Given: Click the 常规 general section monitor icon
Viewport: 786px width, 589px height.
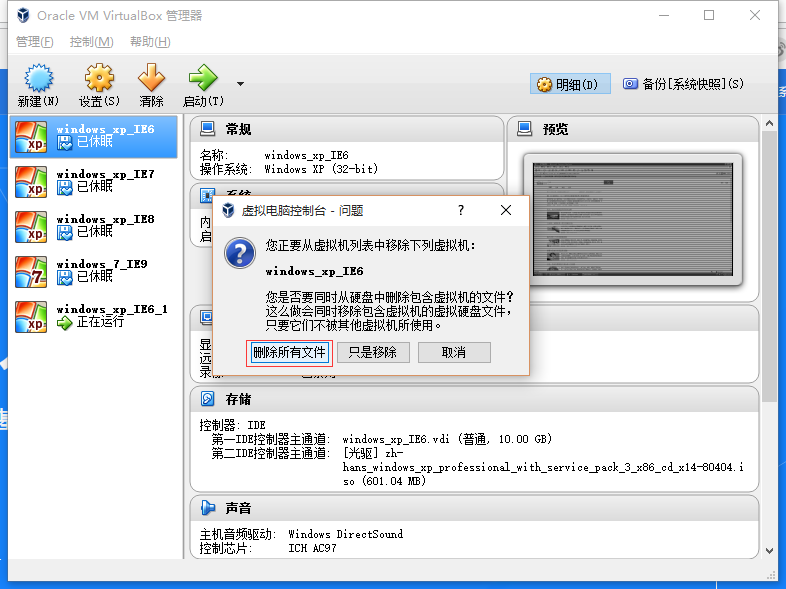Looking at the screenshot, I should [208, 129].
